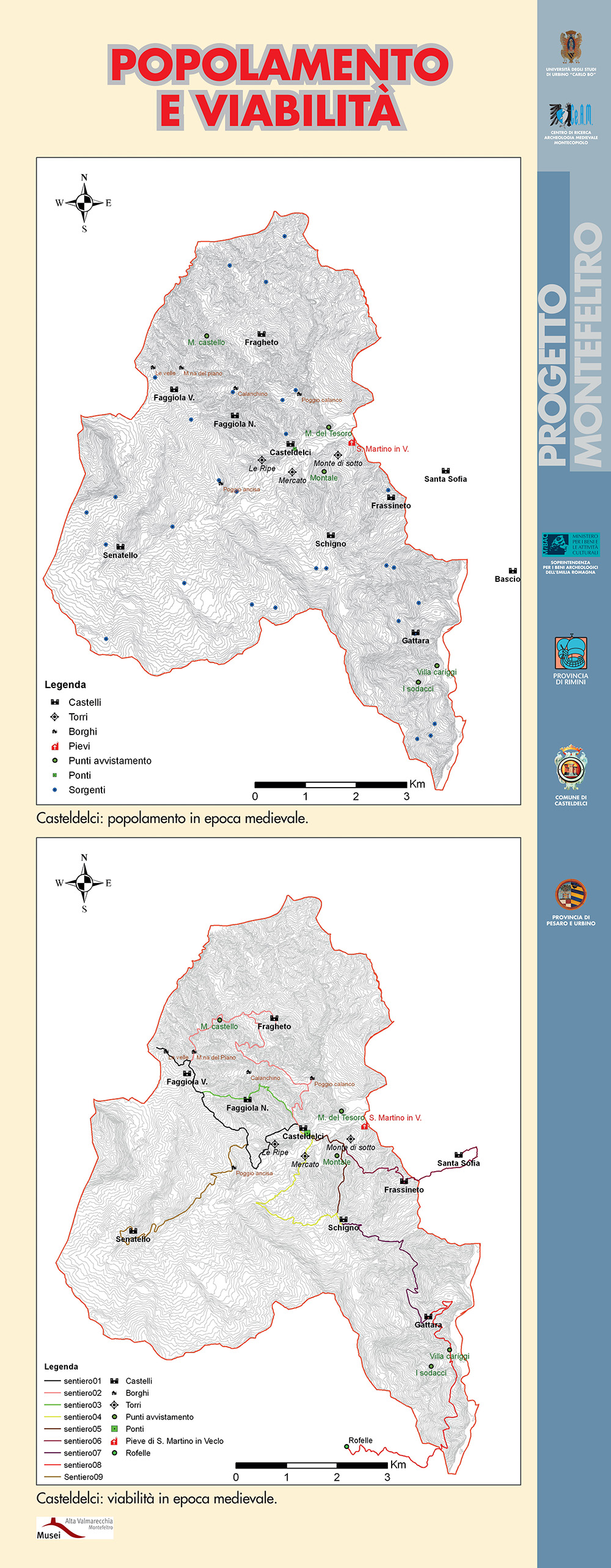Select the Provincia di Pesaro e Urbino emblem
Image resolution: width=611 pixels, height=1568 pixels.
point(571,895)
